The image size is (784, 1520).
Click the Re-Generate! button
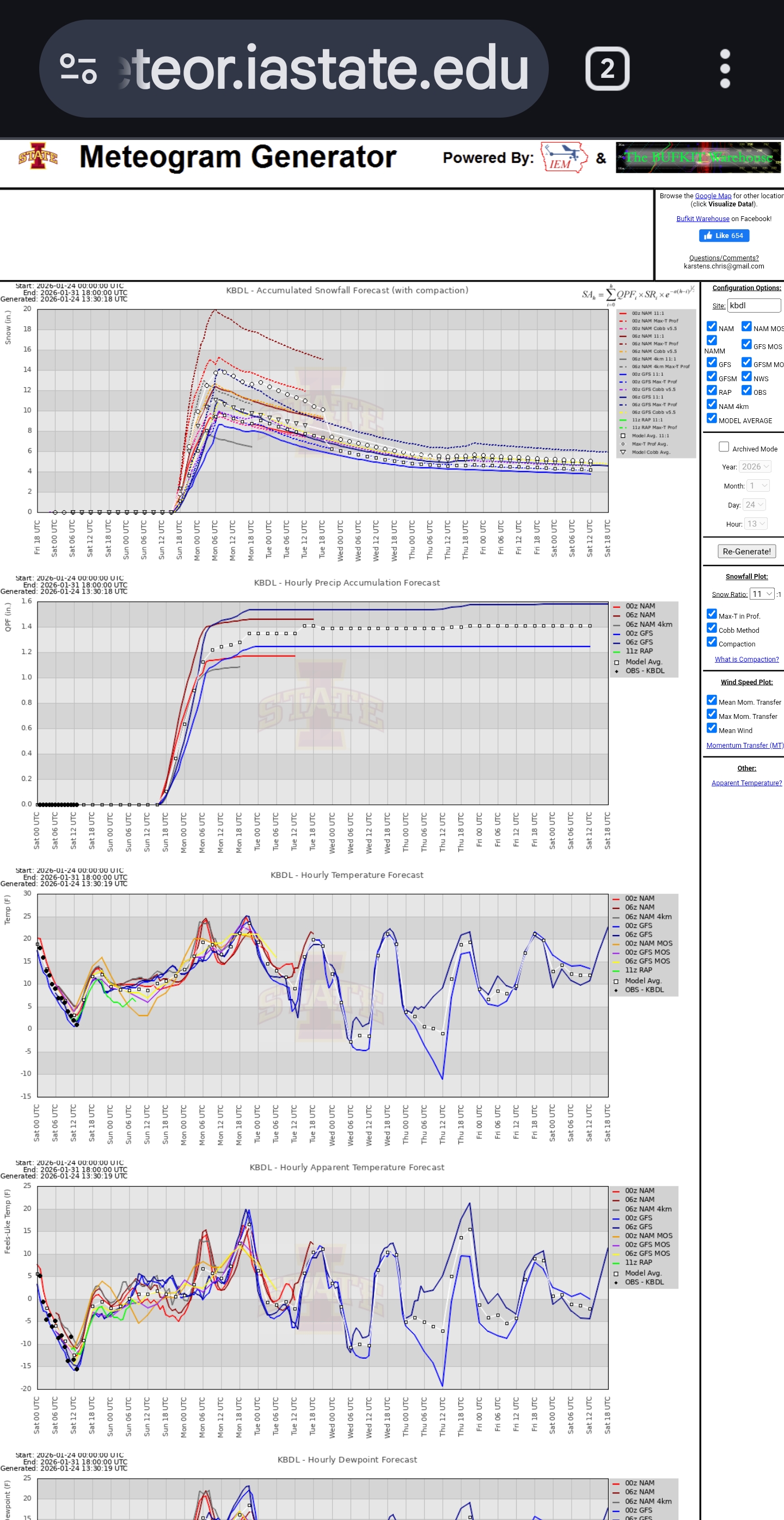coord(746,552)
